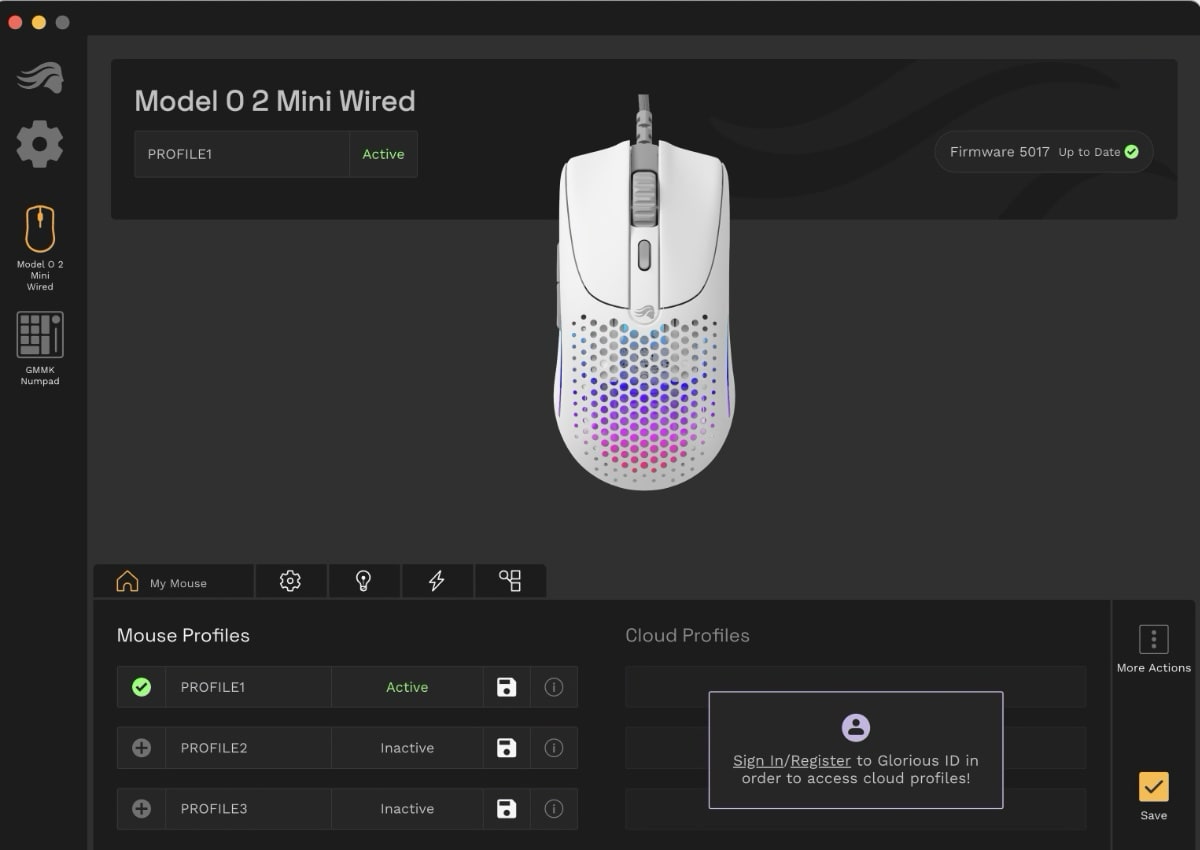Show info for PROFILE3
The height and width of the screenshot is (850, 1200).
[x=554, y=809]
